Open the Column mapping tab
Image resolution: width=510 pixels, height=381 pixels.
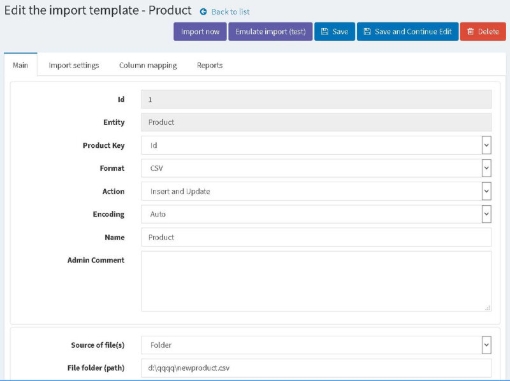pos(148,65)
